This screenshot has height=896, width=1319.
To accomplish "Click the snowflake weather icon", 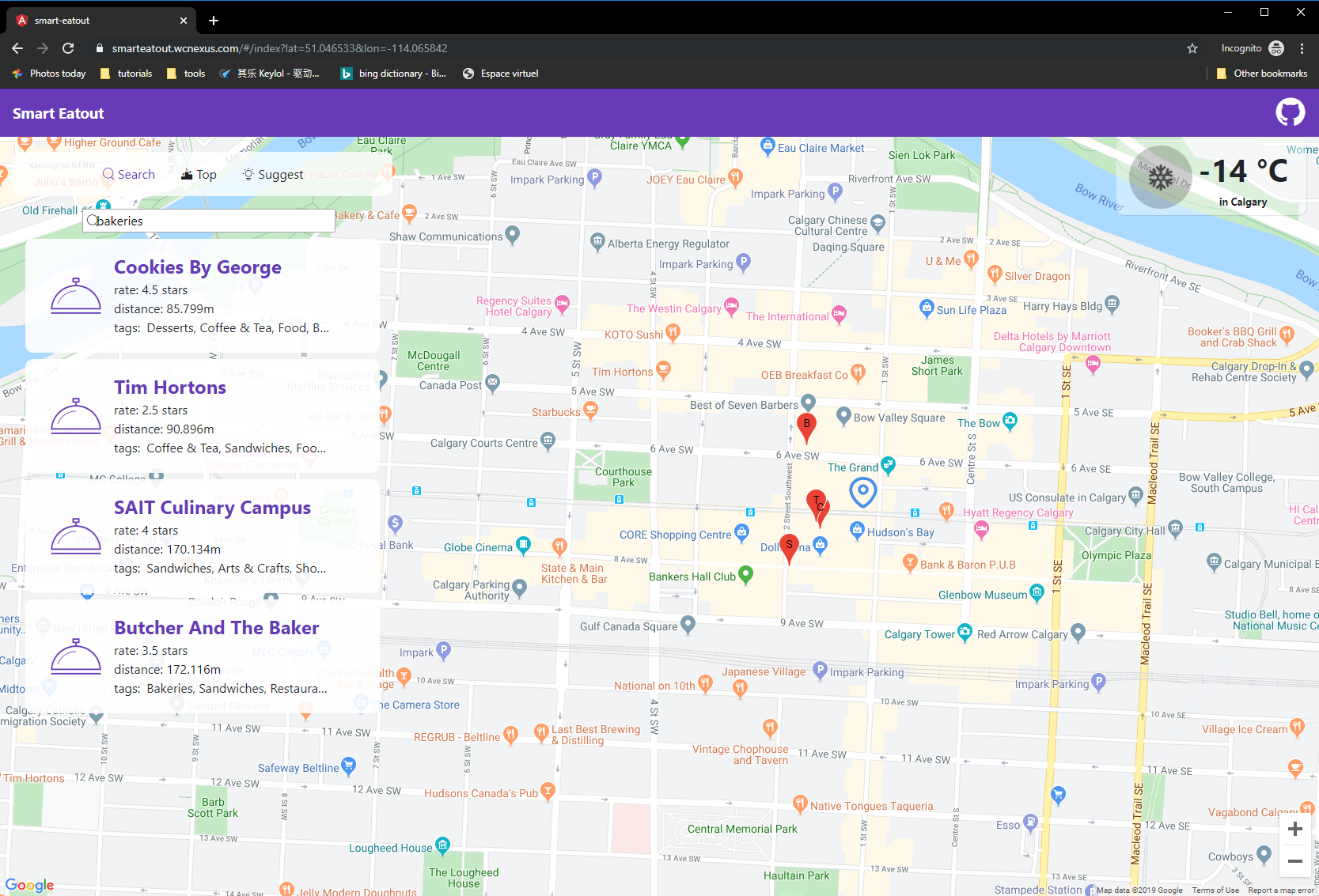I will [1161, 177].
